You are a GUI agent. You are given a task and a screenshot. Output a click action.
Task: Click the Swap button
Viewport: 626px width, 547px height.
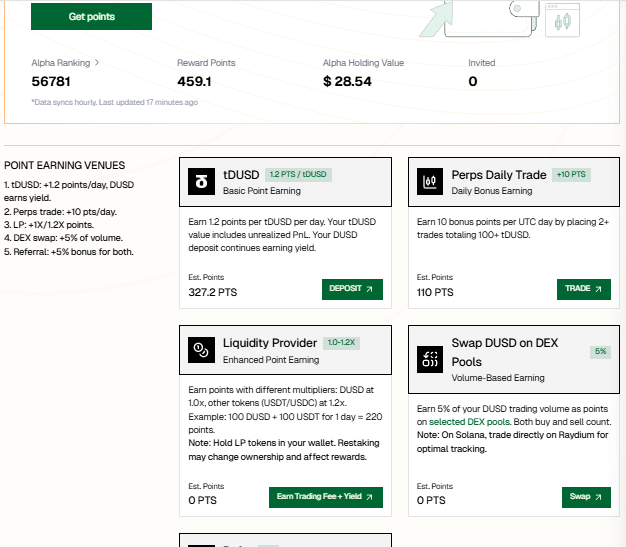pyautogui.click(x=586, y=497)
